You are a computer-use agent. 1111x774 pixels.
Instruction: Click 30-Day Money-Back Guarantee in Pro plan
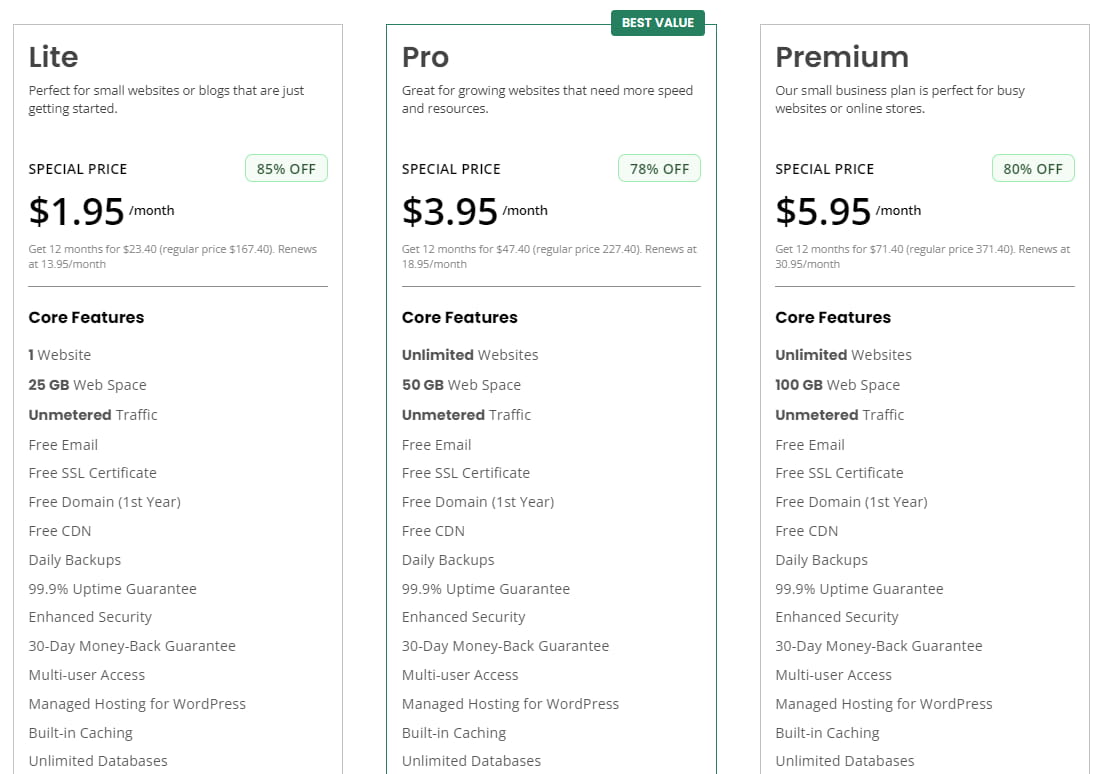coord(505,646)
